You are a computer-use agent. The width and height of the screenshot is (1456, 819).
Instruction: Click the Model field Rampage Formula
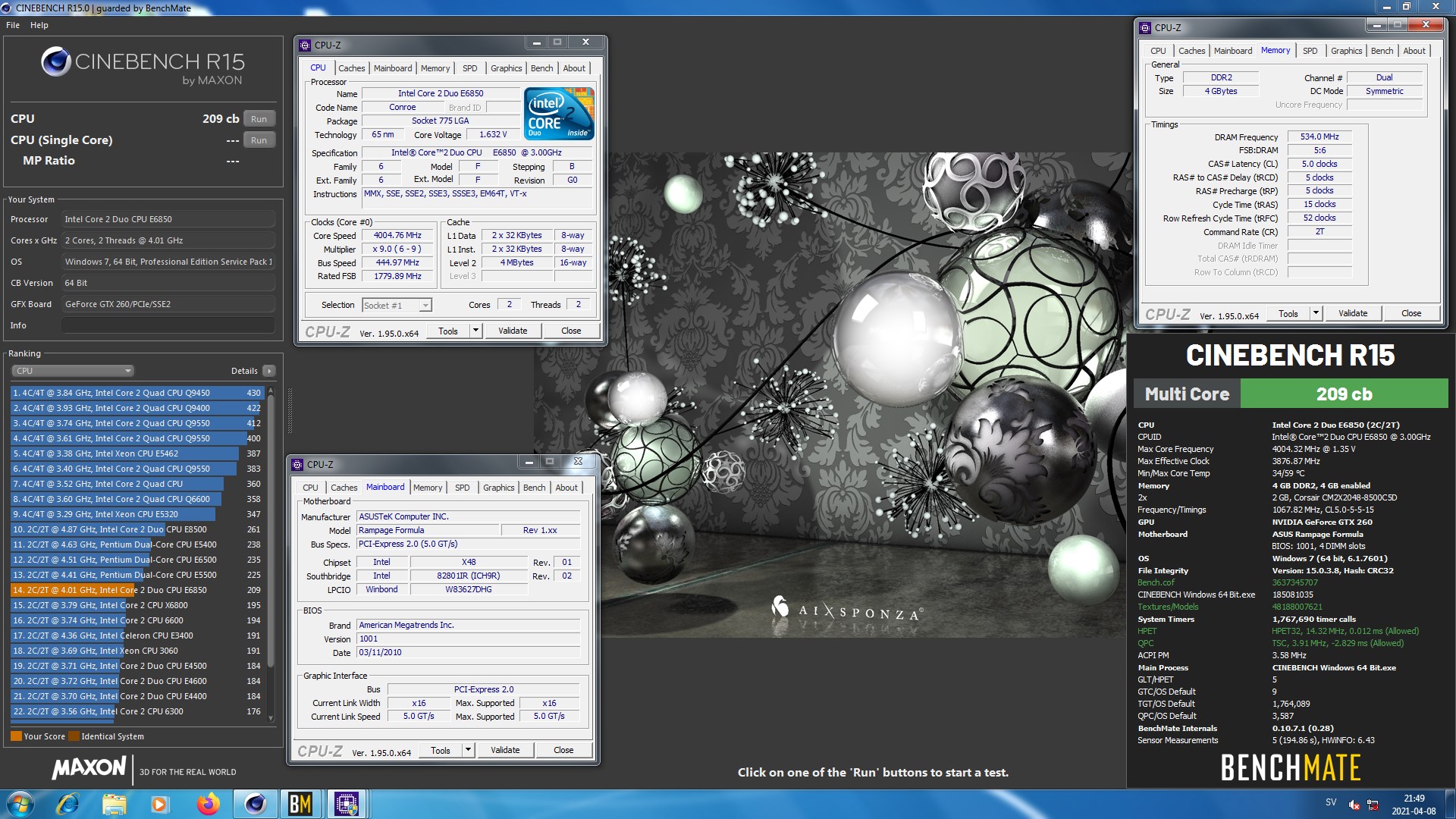pos(428,530)
